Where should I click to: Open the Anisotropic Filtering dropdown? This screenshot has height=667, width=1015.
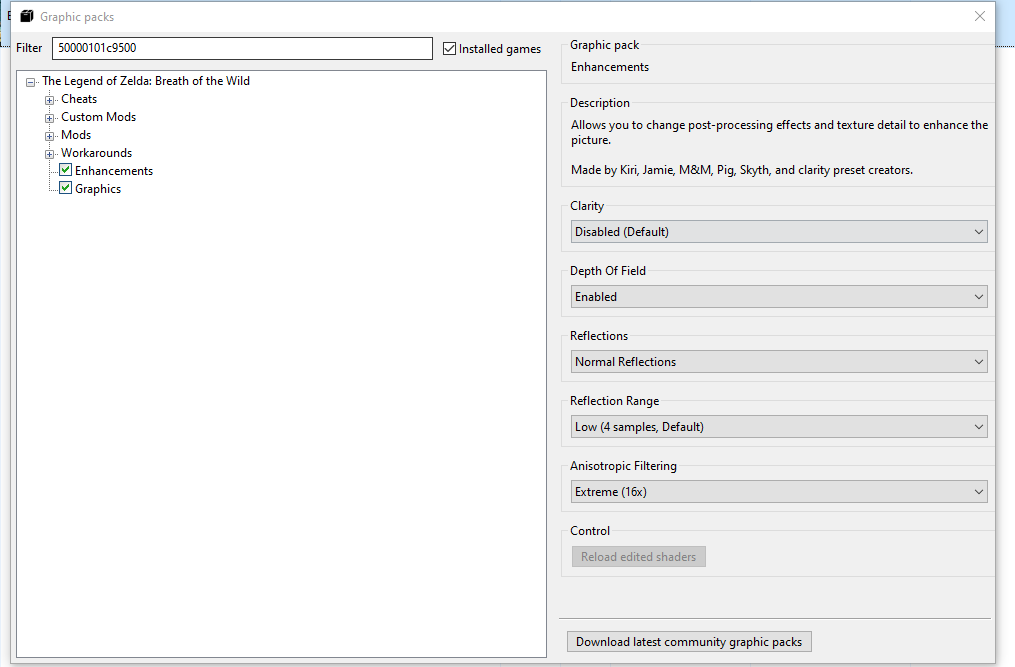[779, 492]
